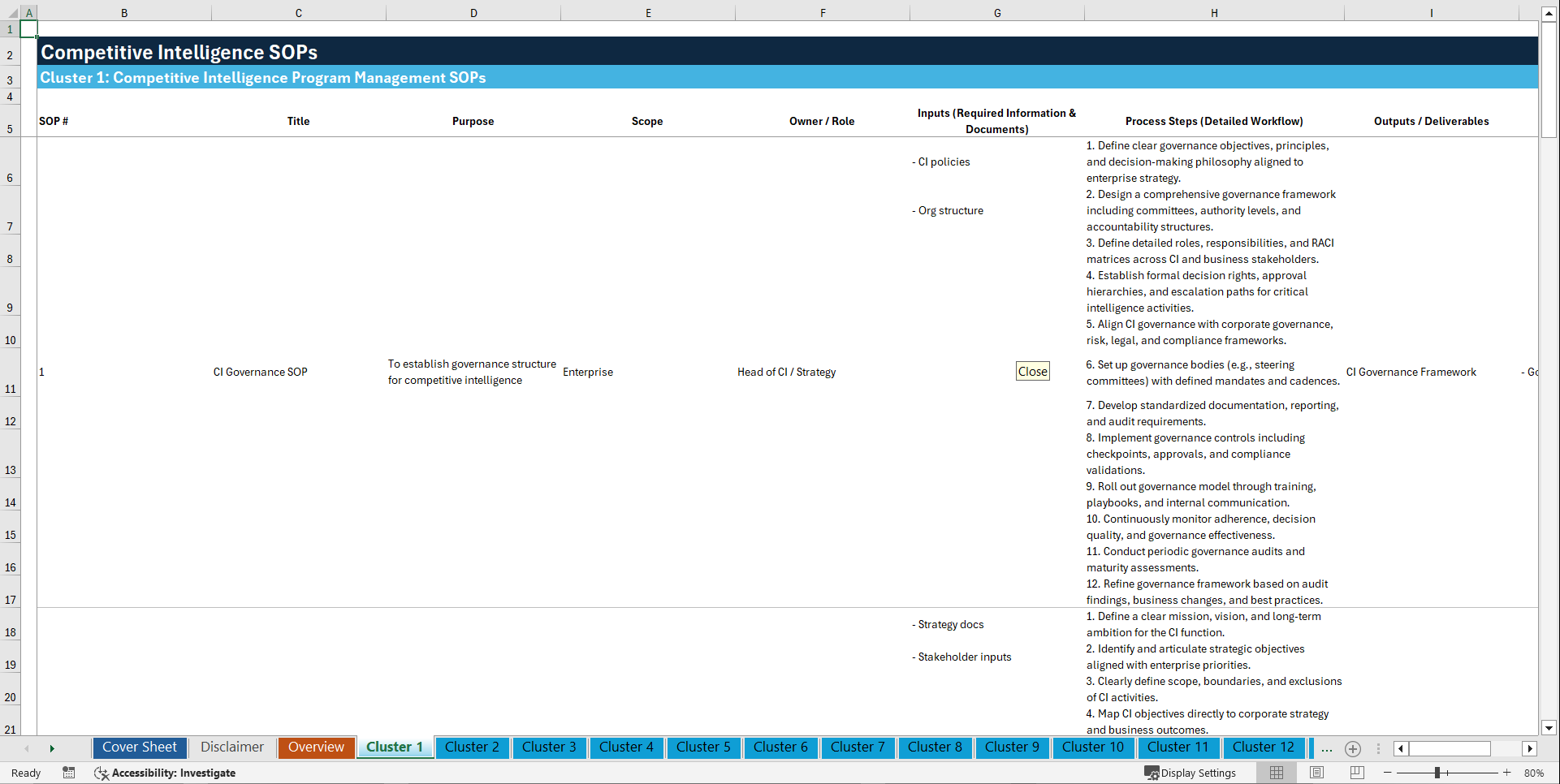Switch to the Disclaimer sheet

(231, 747)
